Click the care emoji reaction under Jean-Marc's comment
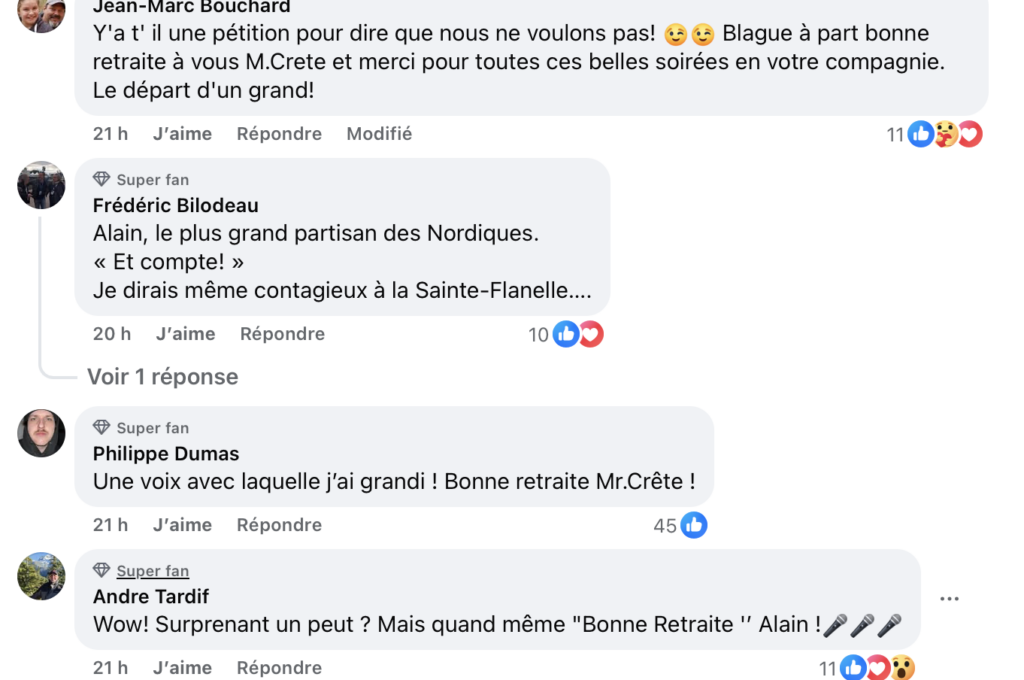 (944, 134)
